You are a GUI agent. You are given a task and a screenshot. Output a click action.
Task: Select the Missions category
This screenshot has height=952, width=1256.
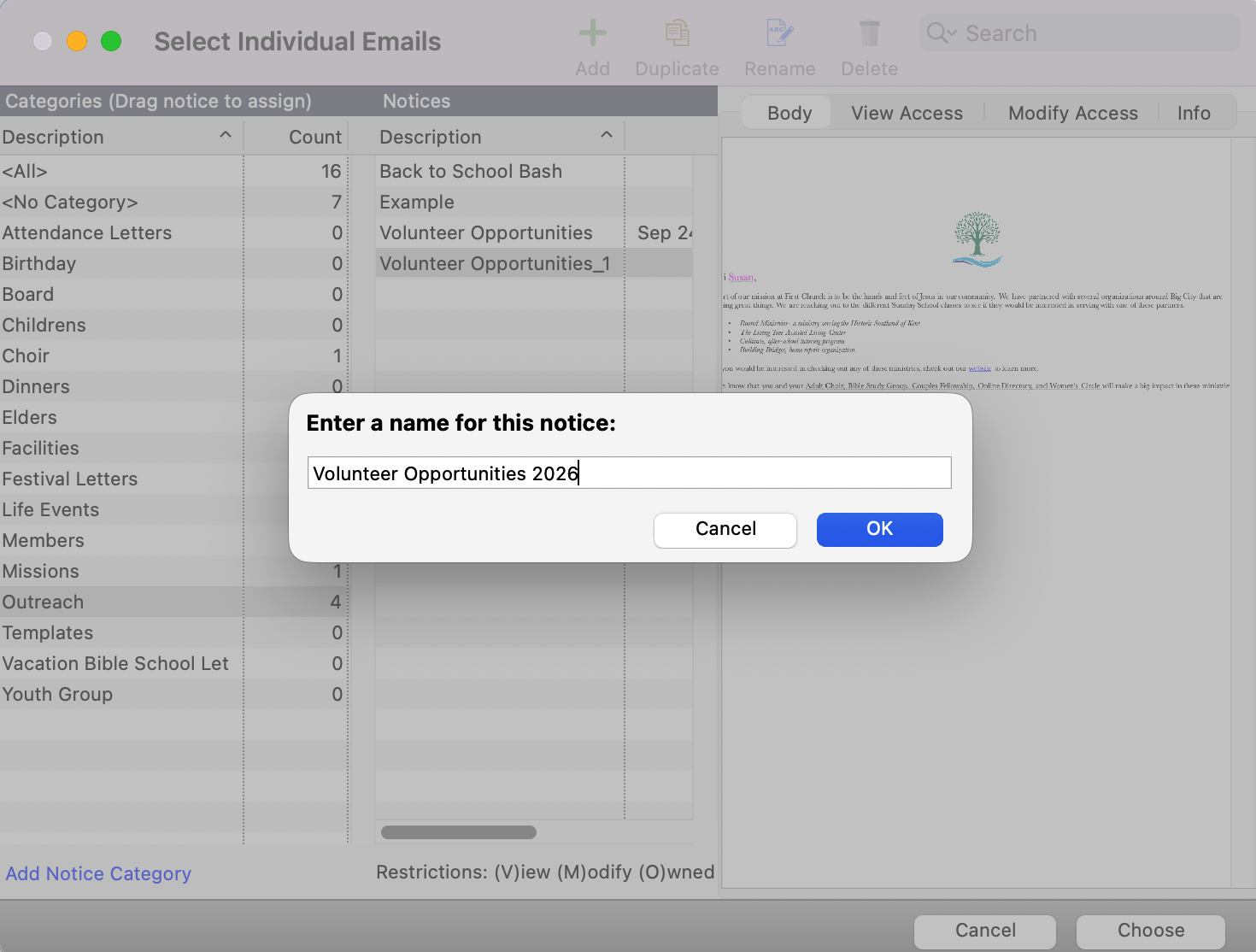pyautogui.click(x=173, y=571)
